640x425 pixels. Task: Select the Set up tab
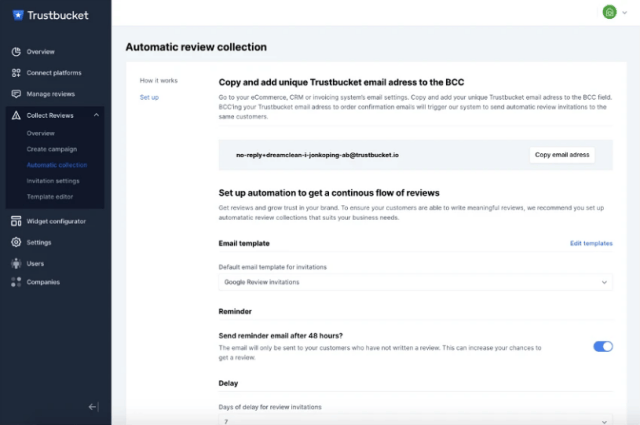149,97
